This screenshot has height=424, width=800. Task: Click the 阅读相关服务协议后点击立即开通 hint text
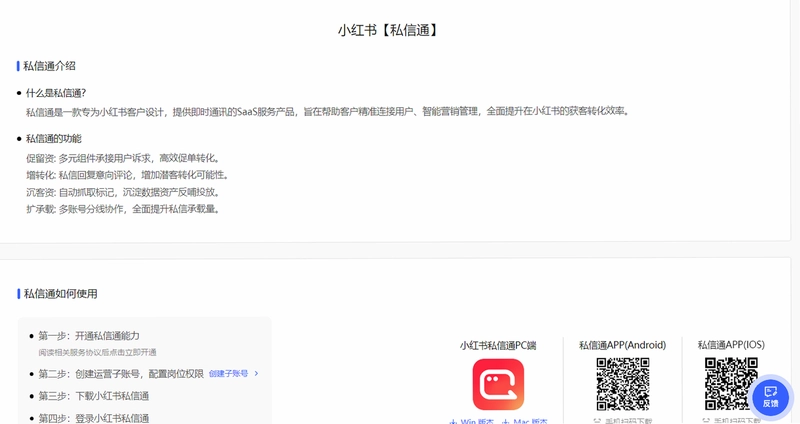click(x=97, y=352)
